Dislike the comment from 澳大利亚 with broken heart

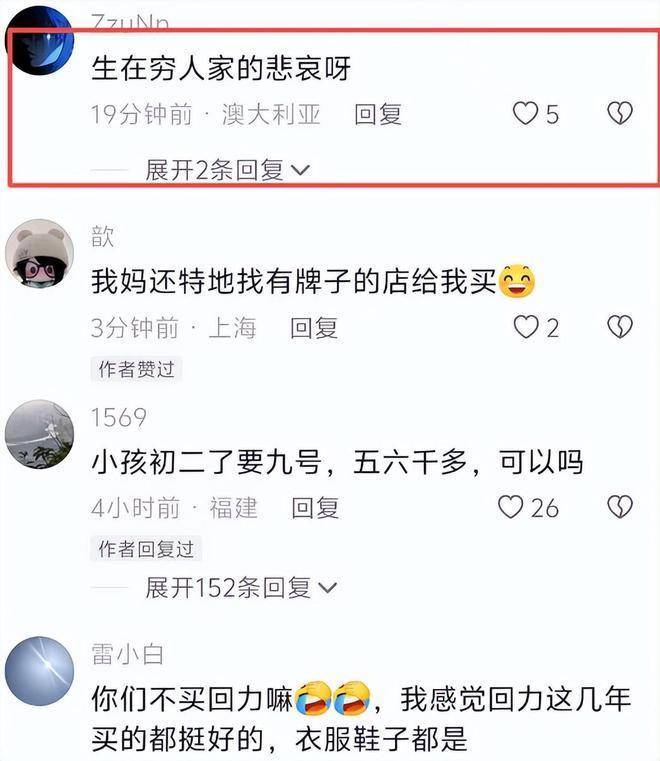pyautogui.click(x=620, y=113)
